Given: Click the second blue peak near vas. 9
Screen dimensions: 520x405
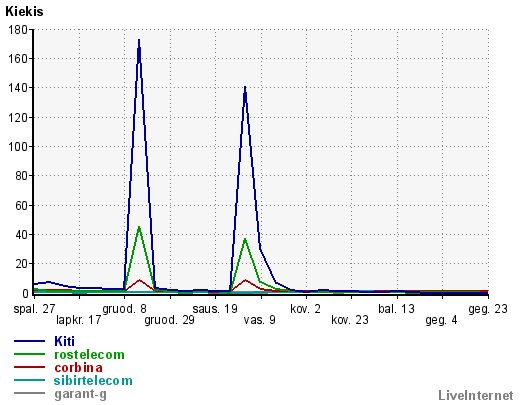Looking at the screenshot, I should pos(245,87).
